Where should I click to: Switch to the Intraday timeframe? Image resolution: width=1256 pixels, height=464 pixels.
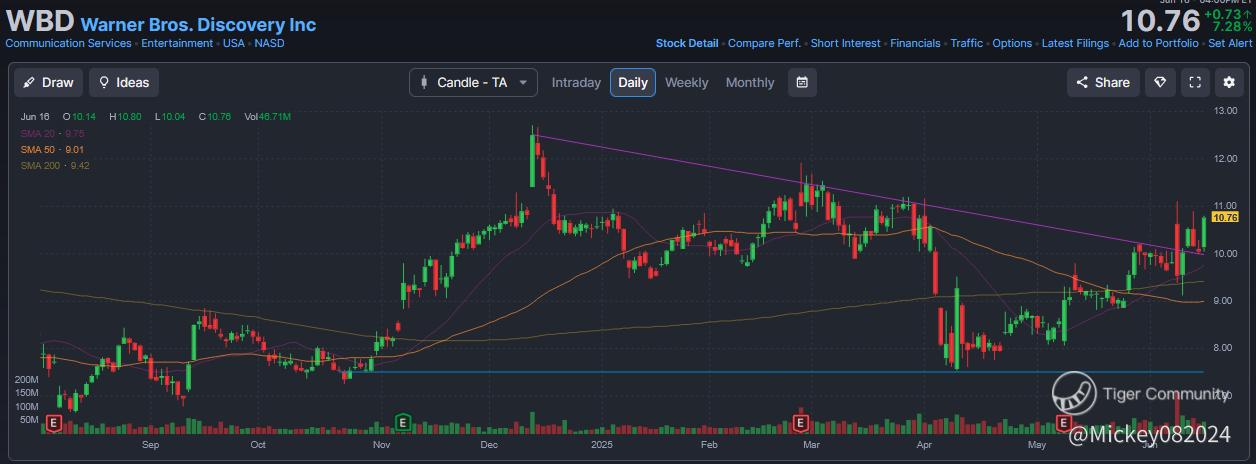click(x=576, y=82)
